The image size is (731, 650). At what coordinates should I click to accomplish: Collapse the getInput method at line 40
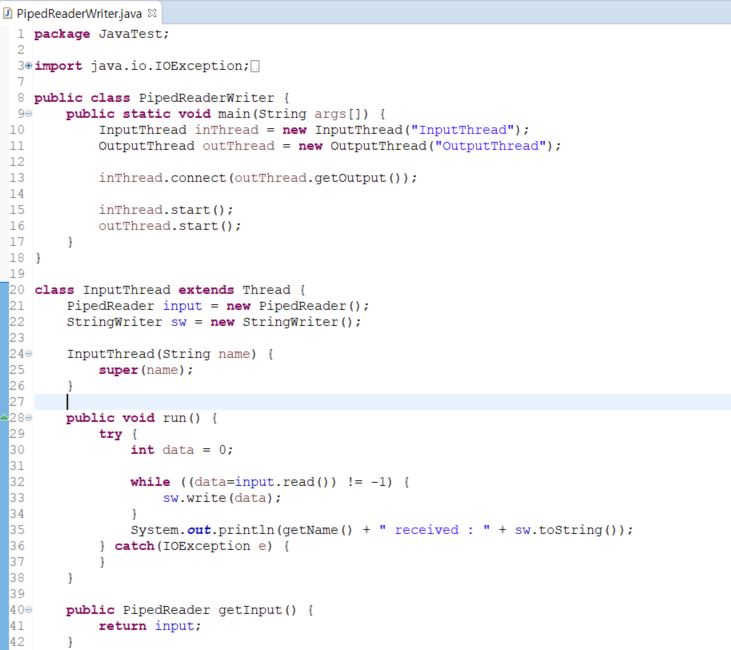pyautogui.click(x=28, y=610)
